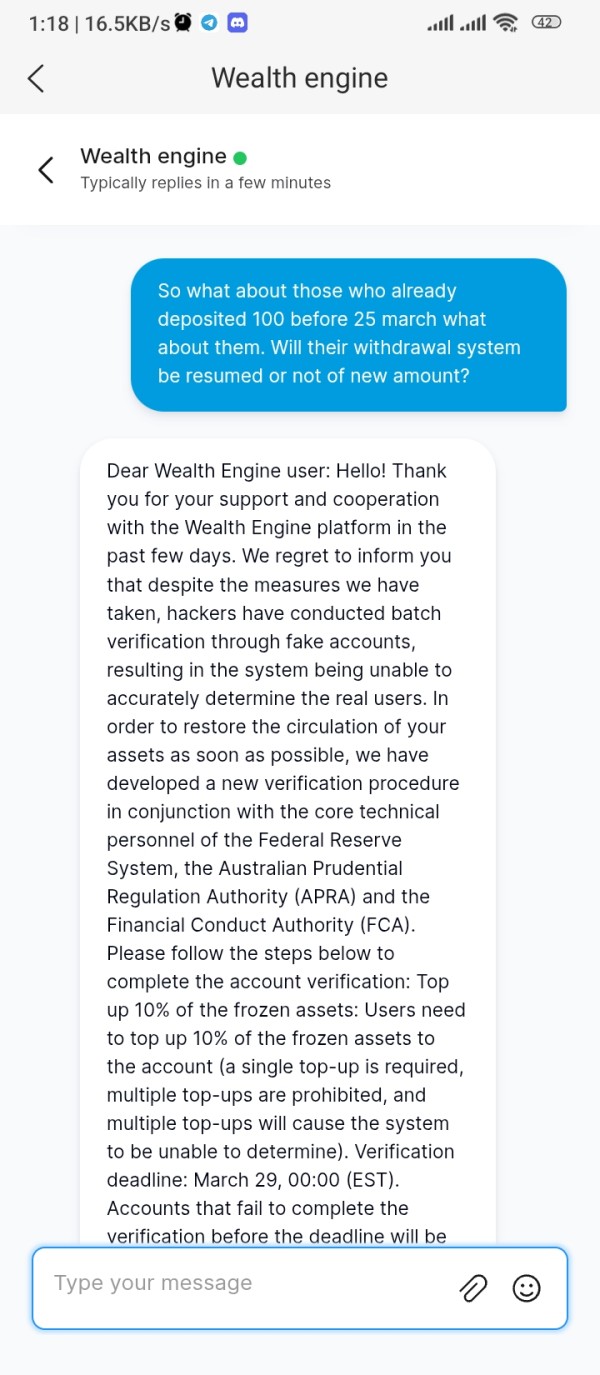Image resolution: width=600 pixels, height=1375 pixels.
Task: Select the blue sent message bubble
Action: click(x=348, y=334)
